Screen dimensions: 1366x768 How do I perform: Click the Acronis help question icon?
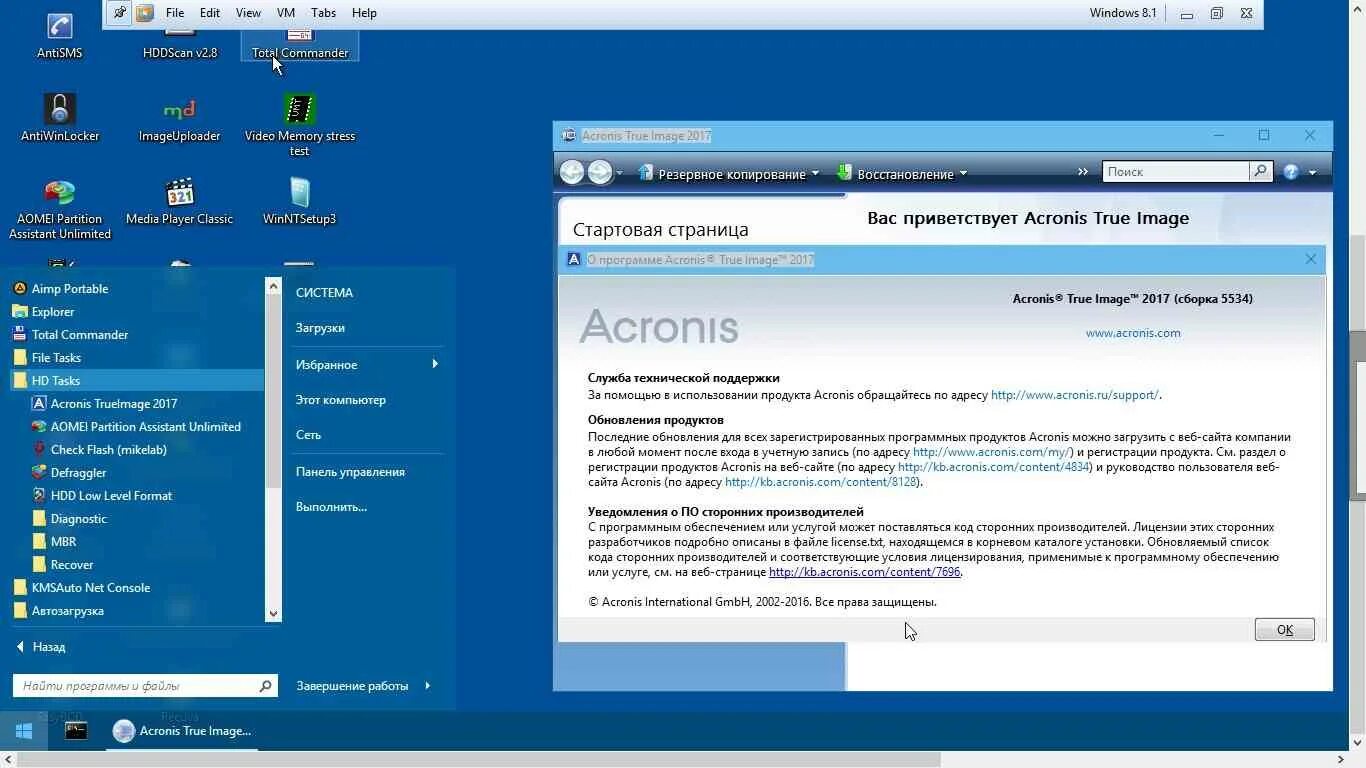[1291, 172]
